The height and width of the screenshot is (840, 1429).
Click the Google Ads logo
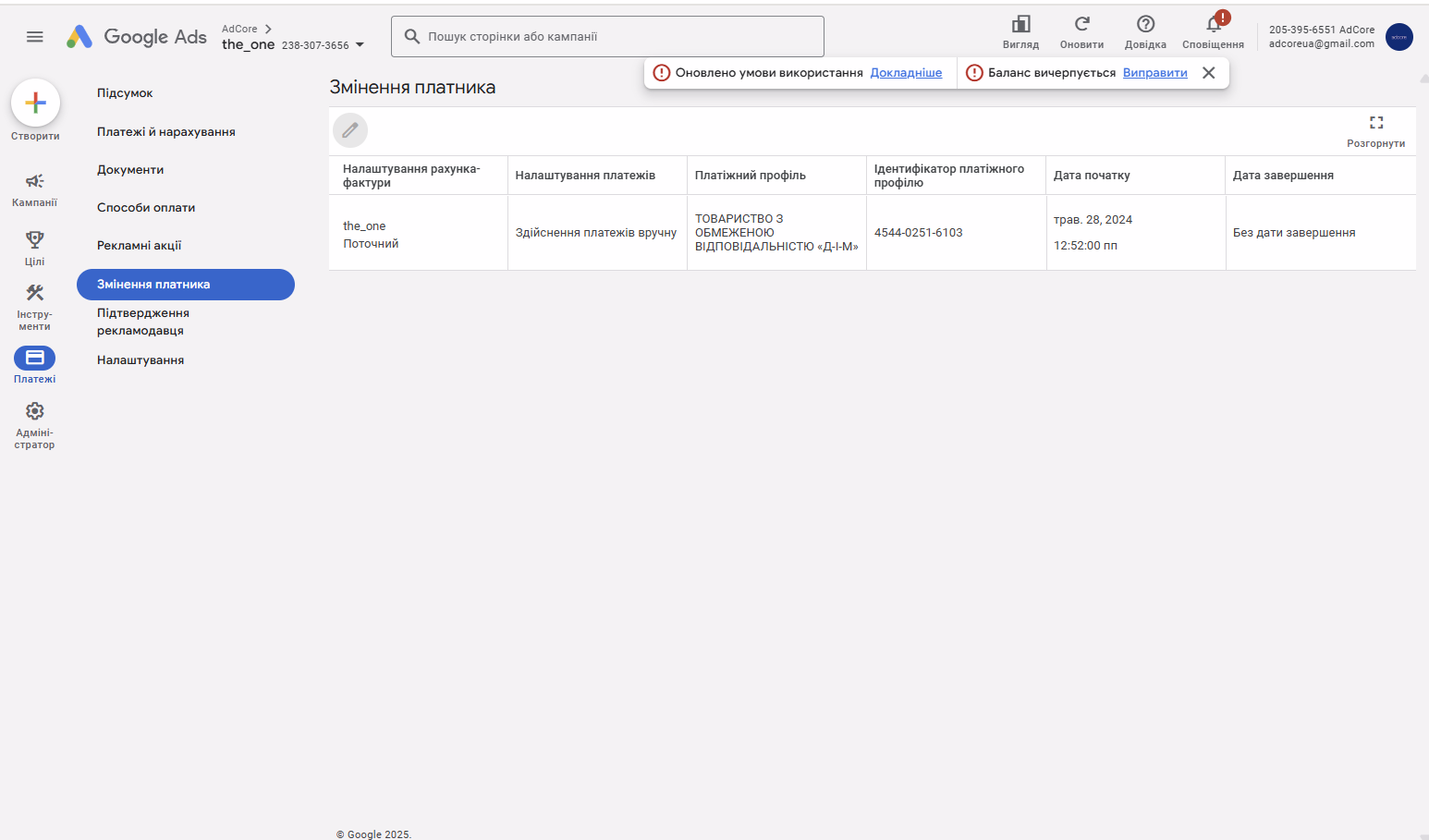point(137,37)
